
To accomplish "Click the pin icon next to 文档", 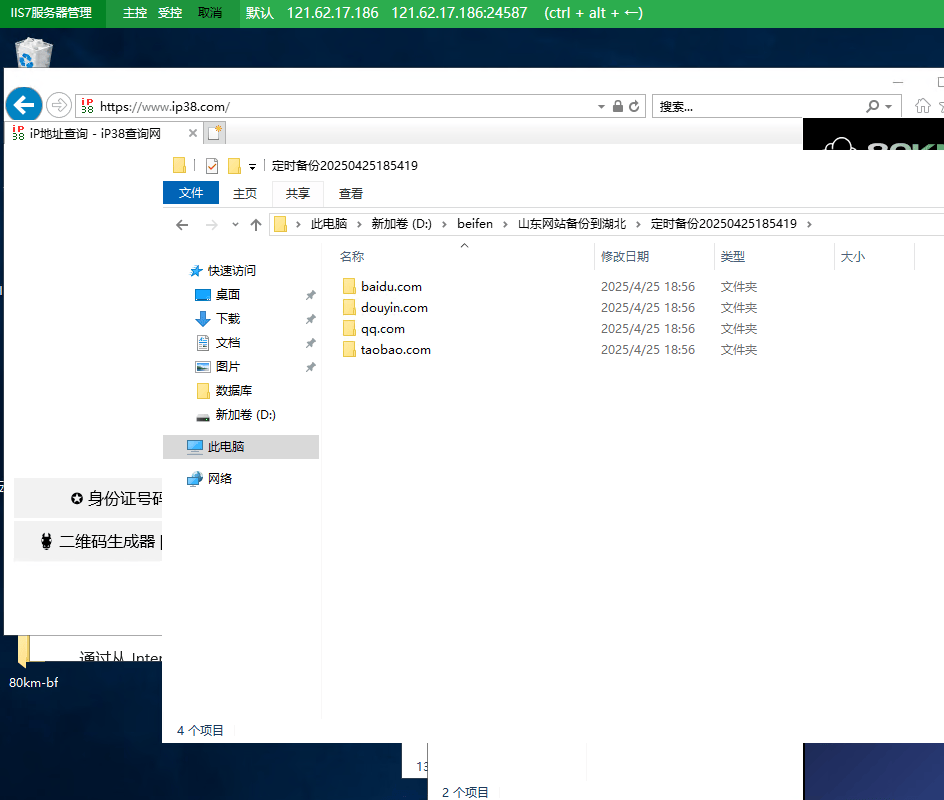I will click(311, 343).
